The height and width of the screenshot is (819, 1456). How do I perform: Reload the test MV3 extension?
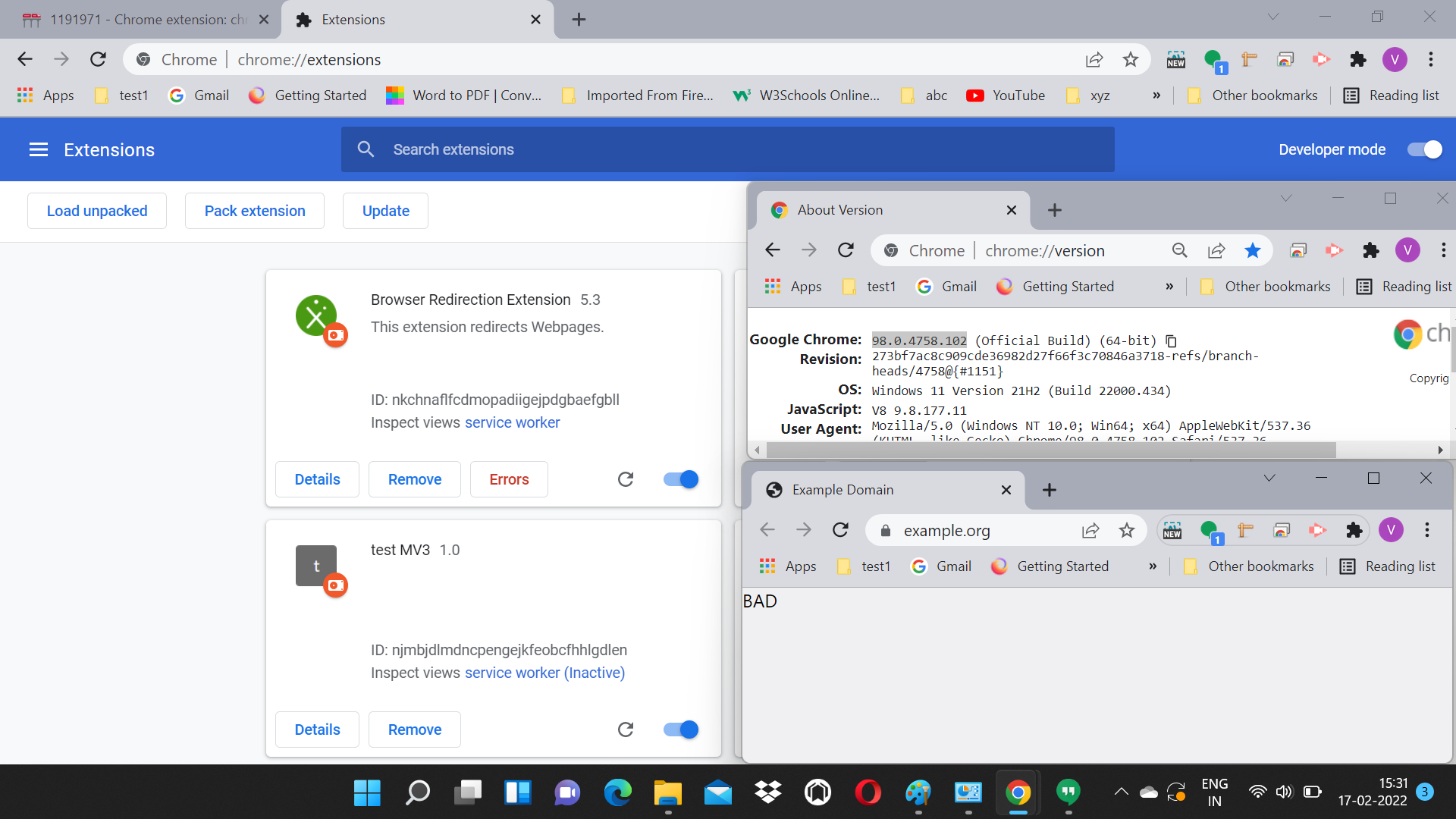(625, 730)
